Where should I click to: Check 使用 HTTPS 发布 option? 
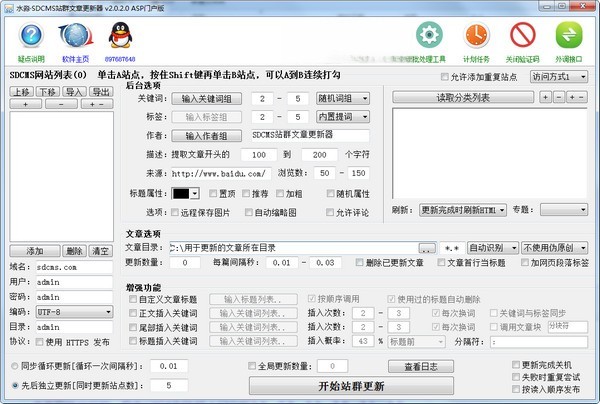[x=39, y=342]
